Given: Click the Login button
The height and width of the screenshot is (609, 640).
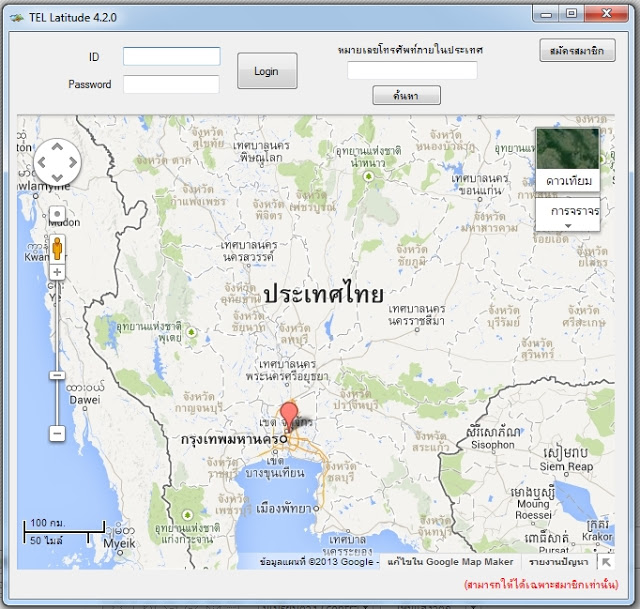Looking at the screenshot, I should pos(267,71).
